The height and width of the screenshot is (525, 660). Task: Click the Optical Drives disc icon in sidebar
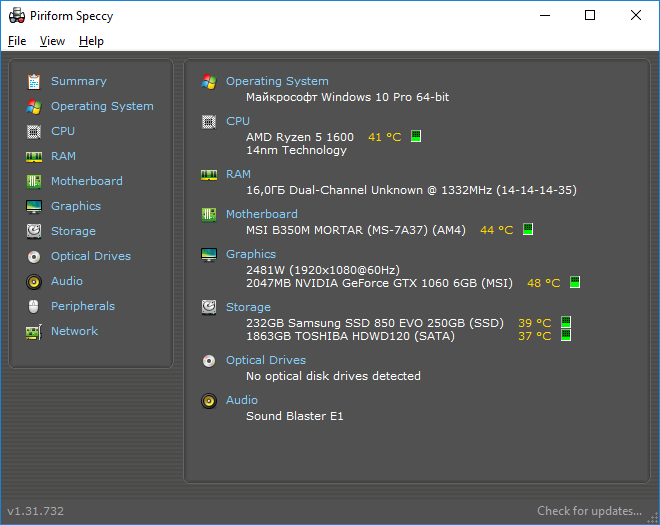pyautogui.click(x=34, y=256)
